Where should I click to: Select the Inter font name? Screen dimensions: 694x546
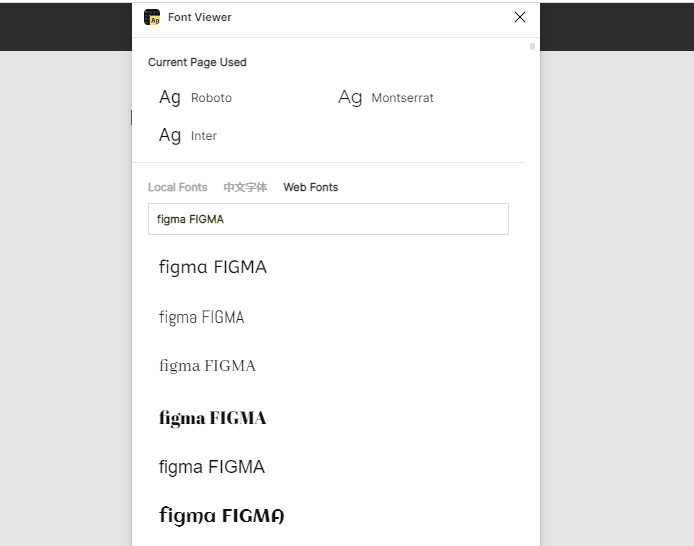pos(204,136)
